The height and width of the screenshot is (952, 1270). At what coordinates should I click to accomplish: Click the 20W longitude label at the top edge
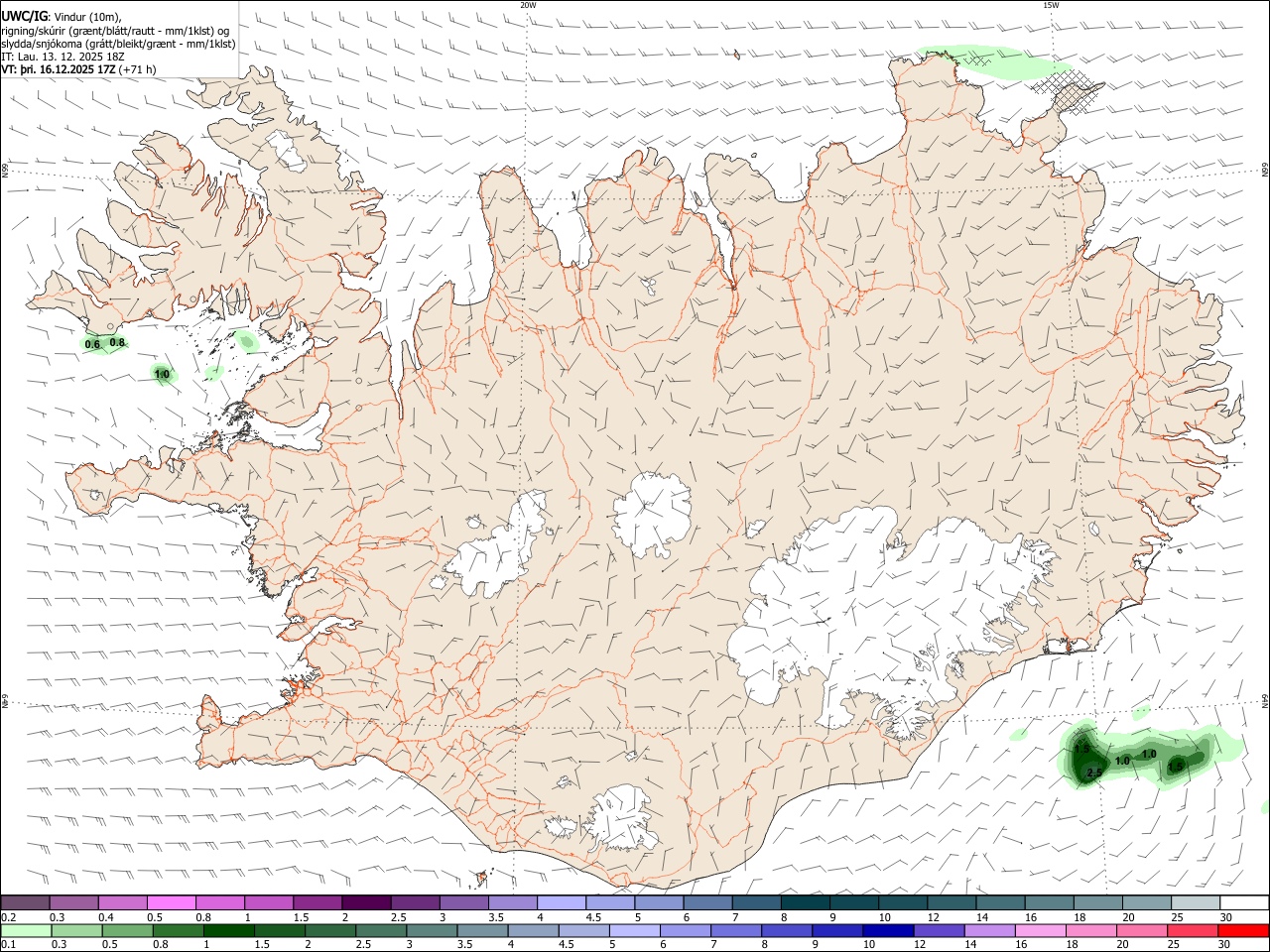tap(528, 5)
